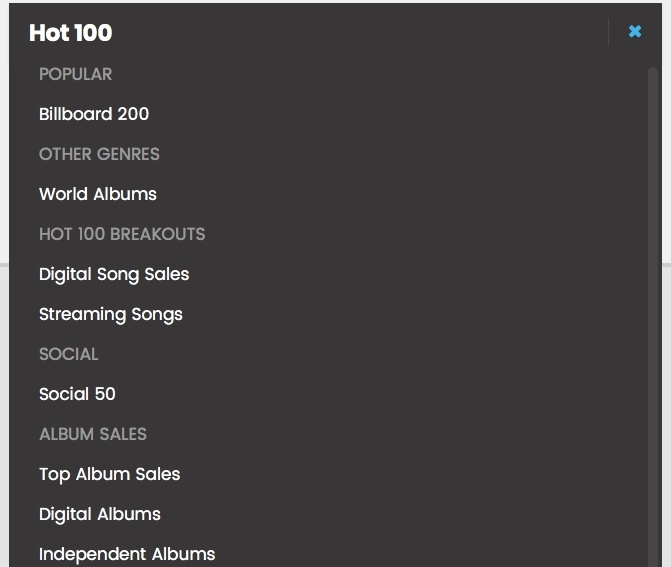Select World Albums from the list
671x567 pixels.
tap(98, 194)
